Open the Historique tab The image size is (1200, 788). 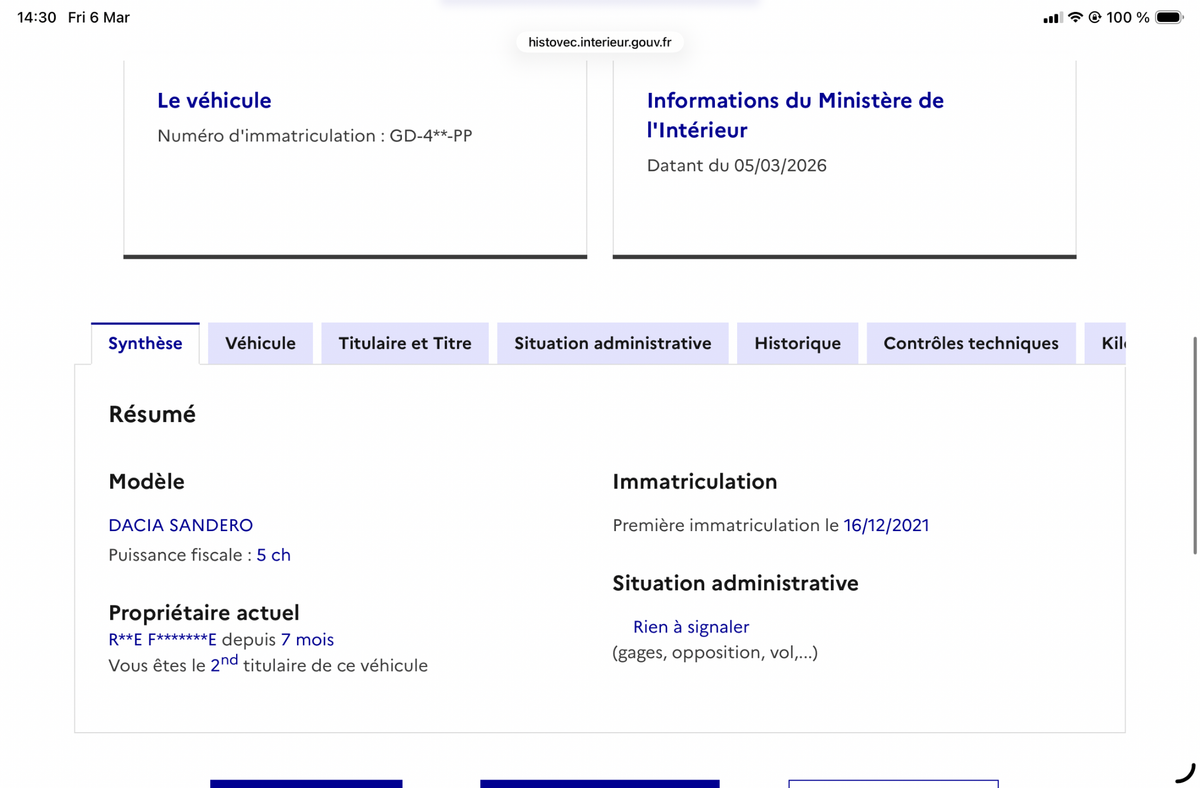pos(797,343)
